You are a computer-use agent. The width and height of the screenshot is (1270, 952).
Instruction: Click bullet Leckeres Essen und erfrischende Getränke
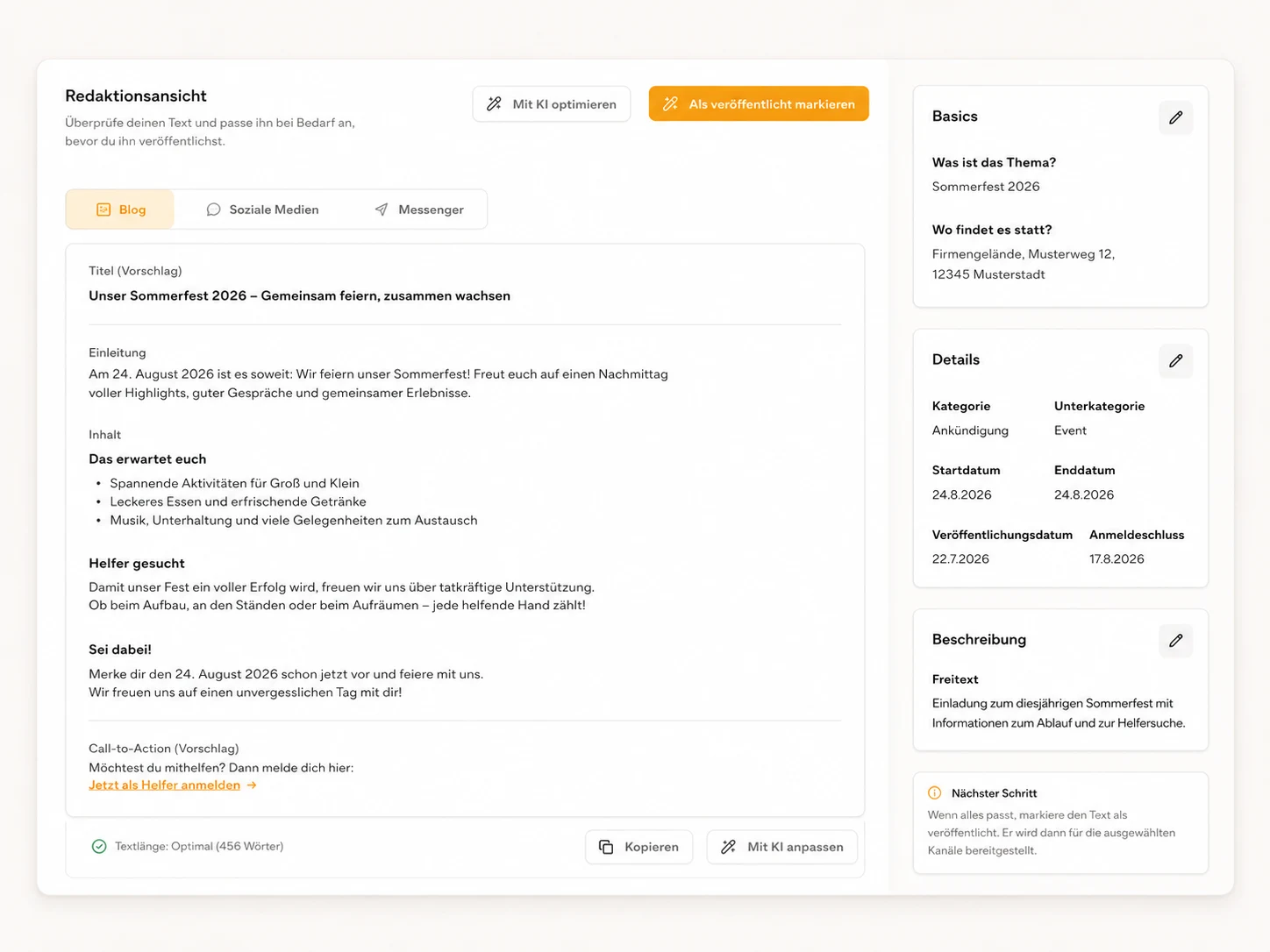click(238, 502)
